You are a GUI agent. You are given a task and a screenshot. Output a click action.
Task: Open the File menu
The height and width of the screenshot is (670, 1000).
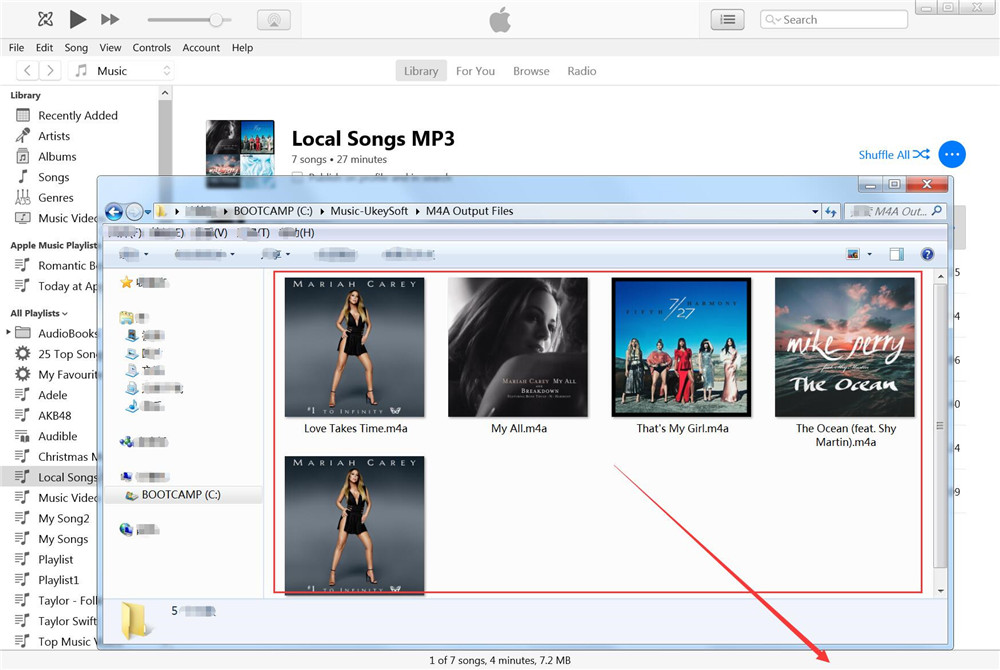[x=17, y=48]
